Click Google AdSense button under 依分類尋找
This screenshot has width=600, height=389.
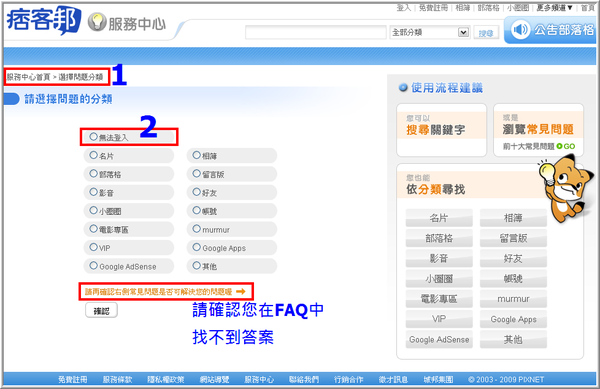click(x=439, y=339)
